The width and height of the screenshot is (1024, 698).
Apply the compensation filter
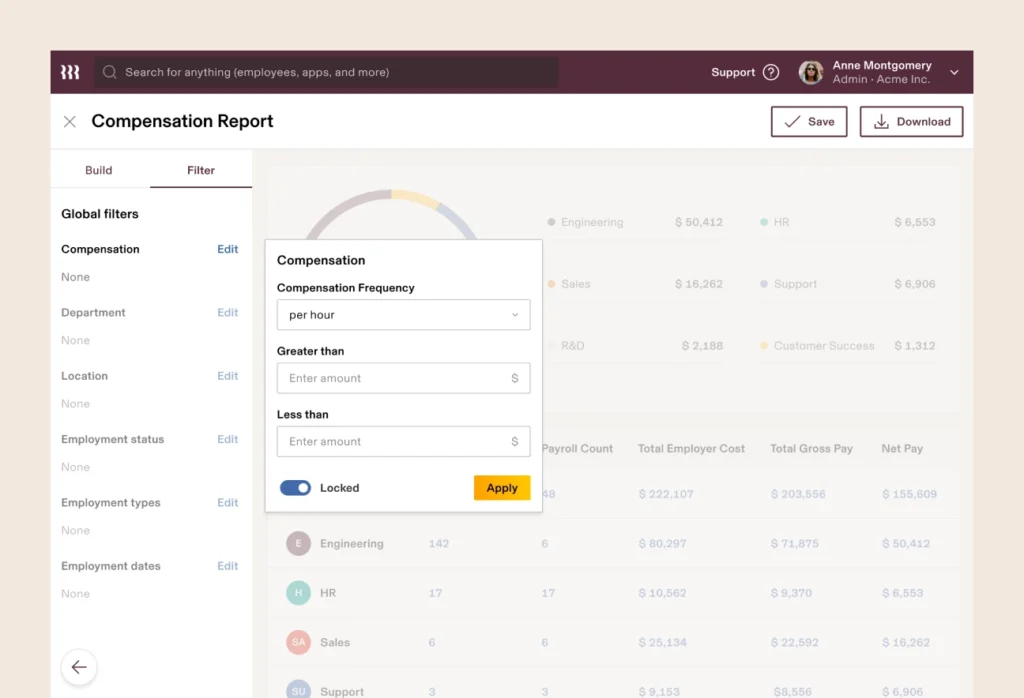[x=501, y=488]
